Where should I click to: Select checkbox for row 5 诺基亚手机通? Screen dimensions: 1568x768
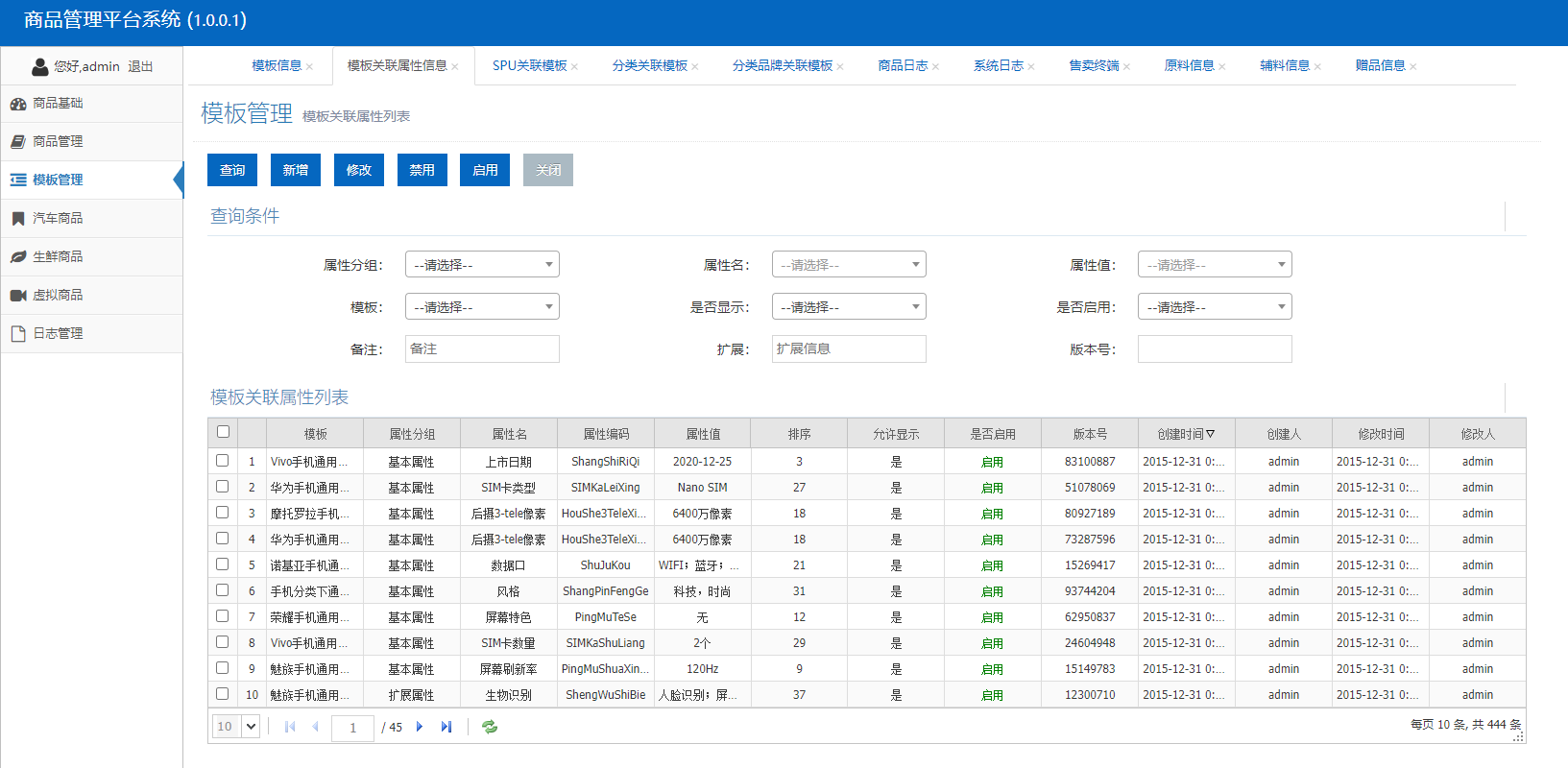(x=223, y=564)
